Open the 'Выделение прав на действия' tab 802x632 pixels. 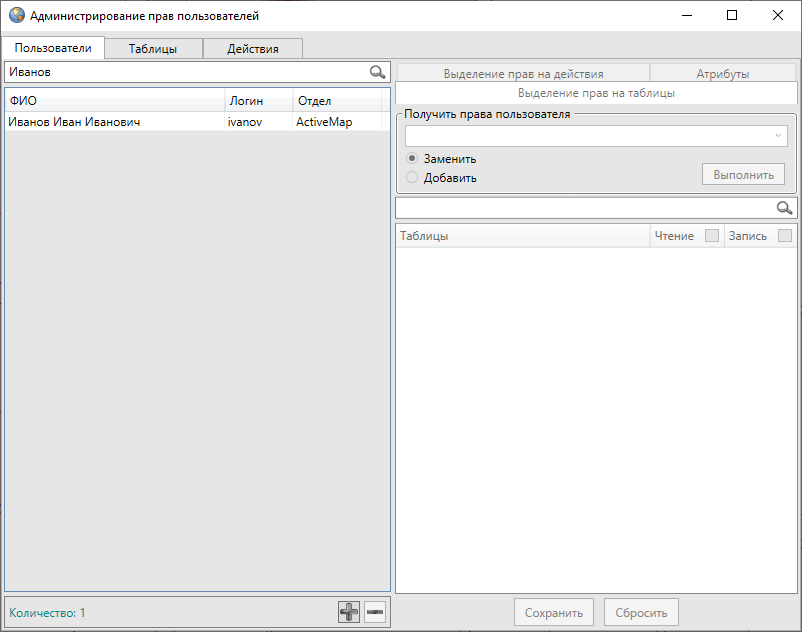523,74
